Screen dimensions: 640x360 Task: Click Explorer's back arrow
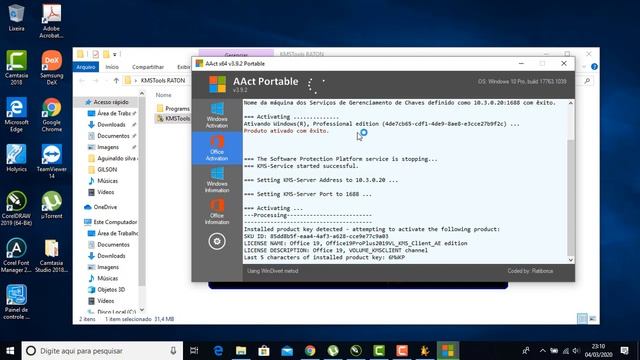[x=82, y=81]
